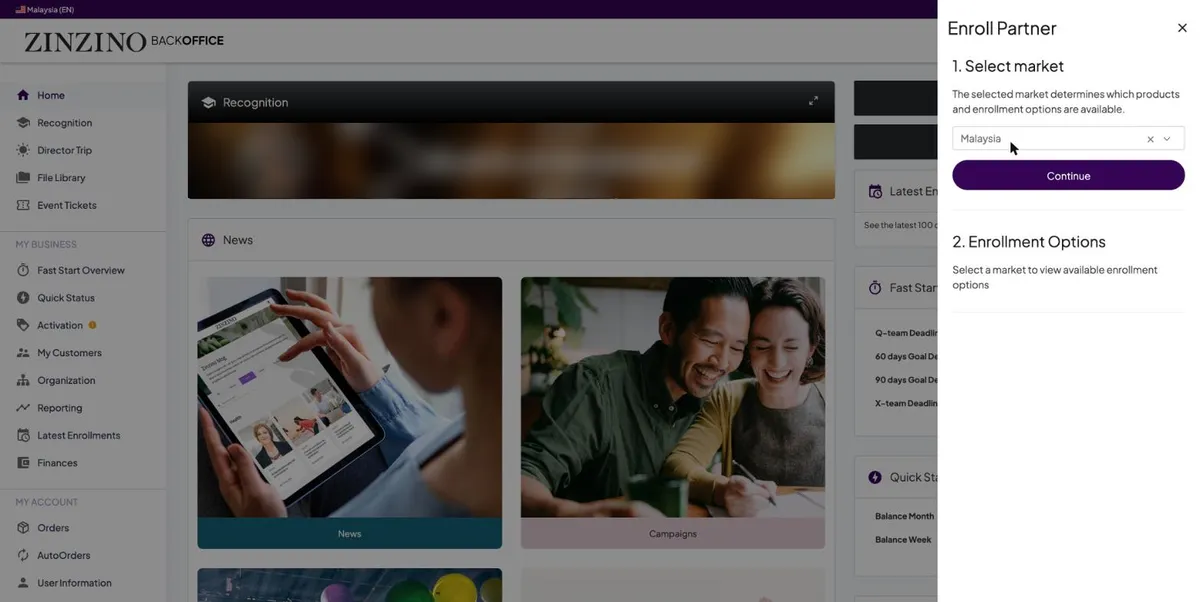Open Fast Start Overview menu item
The image size is (1200, 602).
point(81,270)
